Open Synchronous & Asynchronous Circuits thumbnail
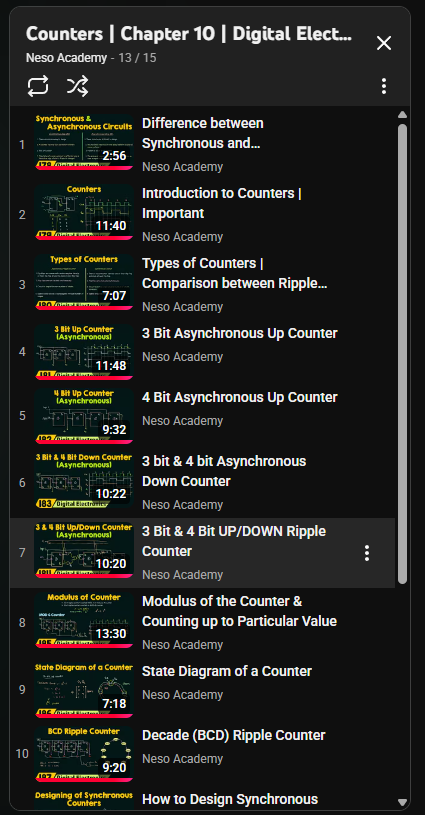Viewport: 425px width, 815px height. [x=84, y=142]
